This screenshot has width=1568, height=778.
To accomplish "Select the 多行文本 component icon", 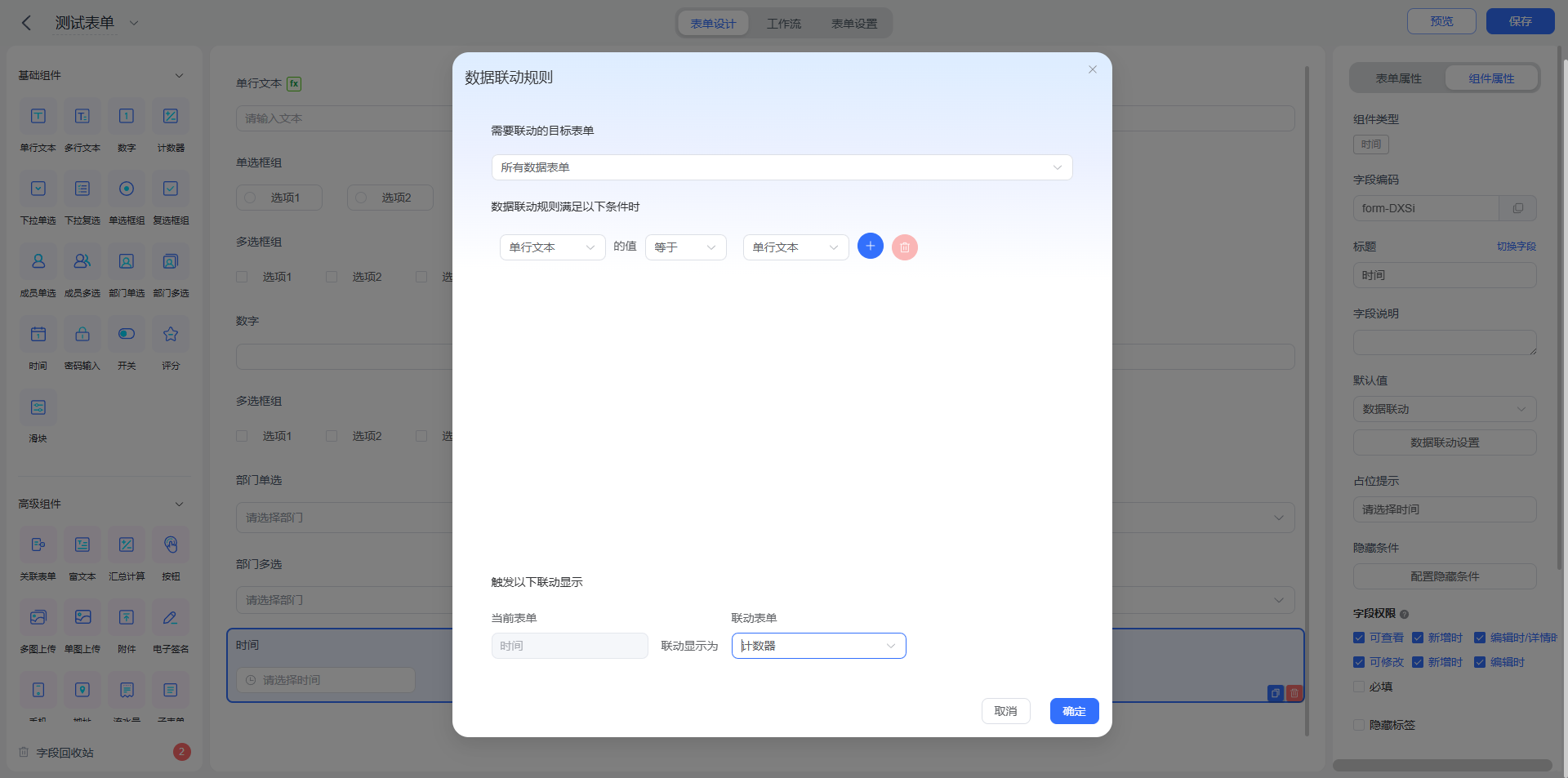I will (82, 117).
